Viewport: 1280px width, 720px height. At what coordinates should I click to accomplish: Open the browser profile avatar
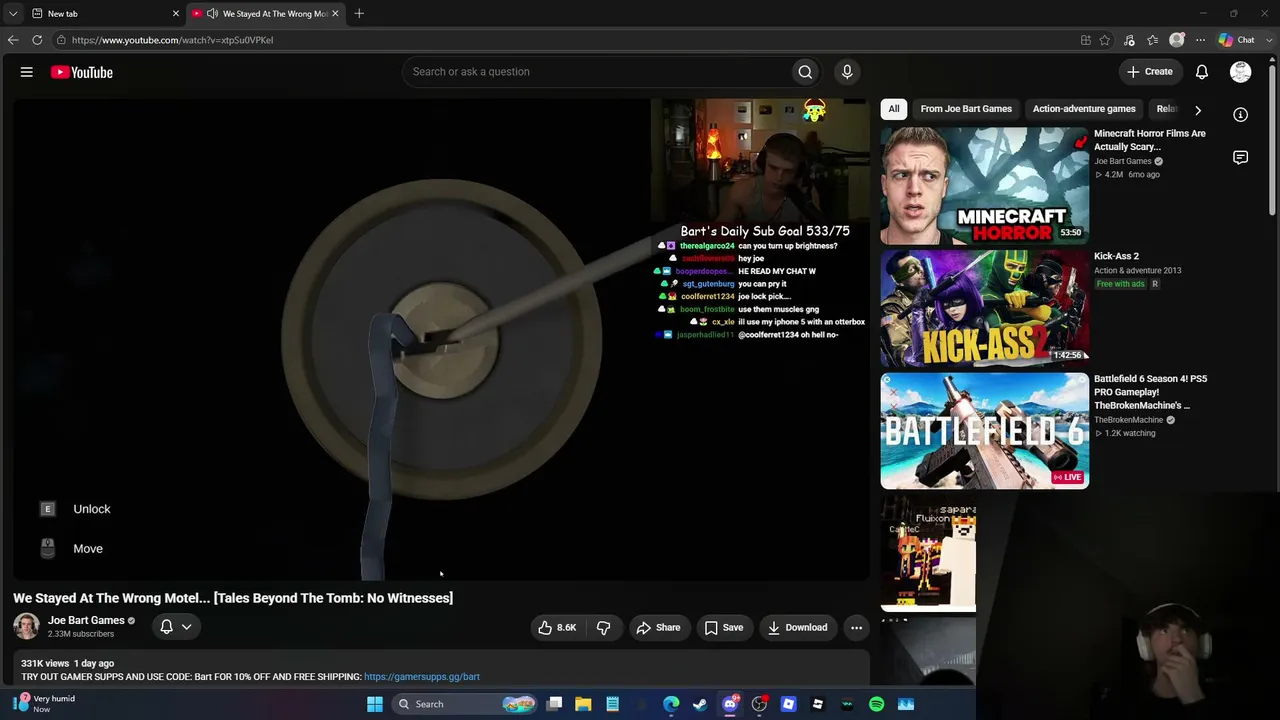[x=1177, y=40]
